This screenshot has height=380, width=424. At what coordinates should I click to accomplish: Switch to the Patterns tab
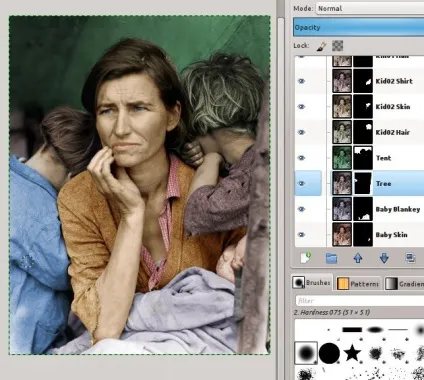coord(359,284)
